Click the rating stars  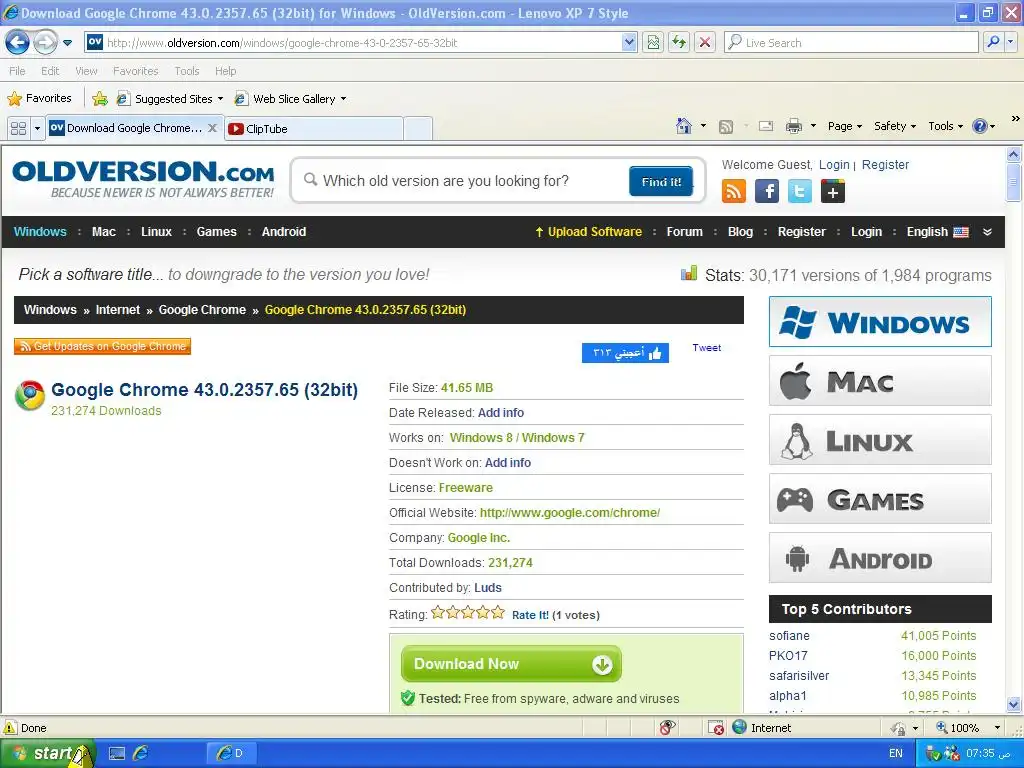pos(468,613)
